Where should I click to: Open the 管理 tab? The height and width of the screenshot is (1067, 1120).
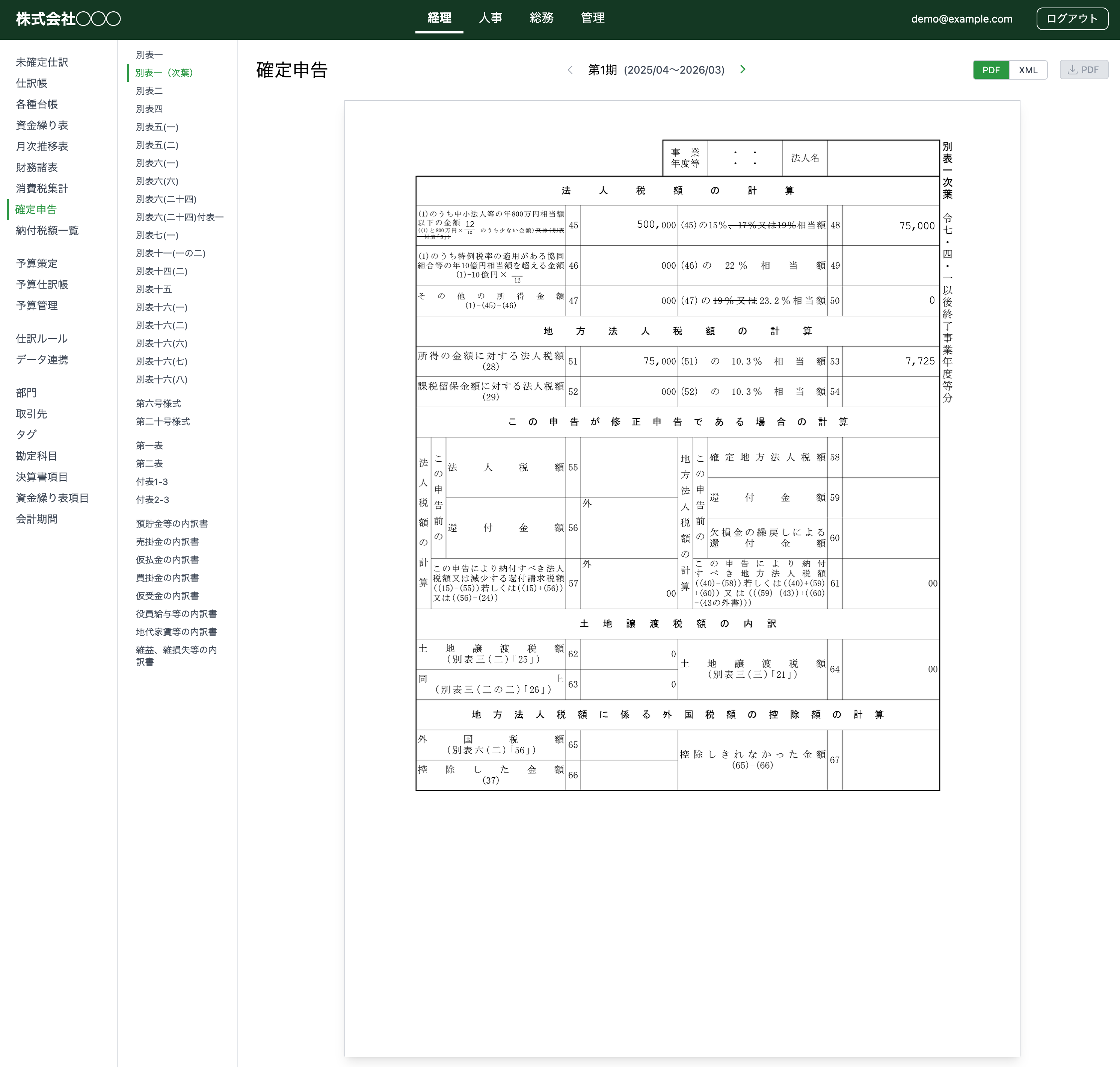592,18
